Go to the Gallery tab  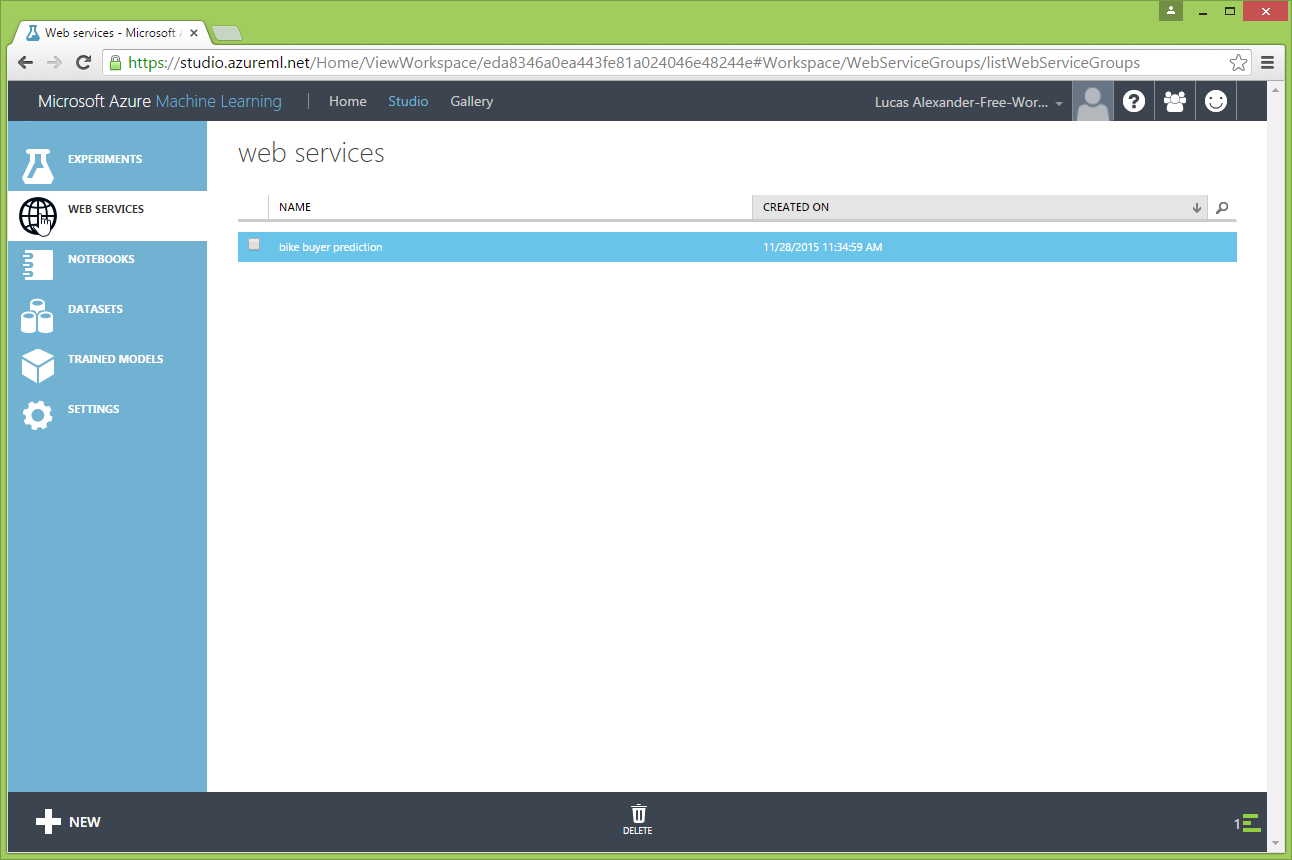[471, 102]
